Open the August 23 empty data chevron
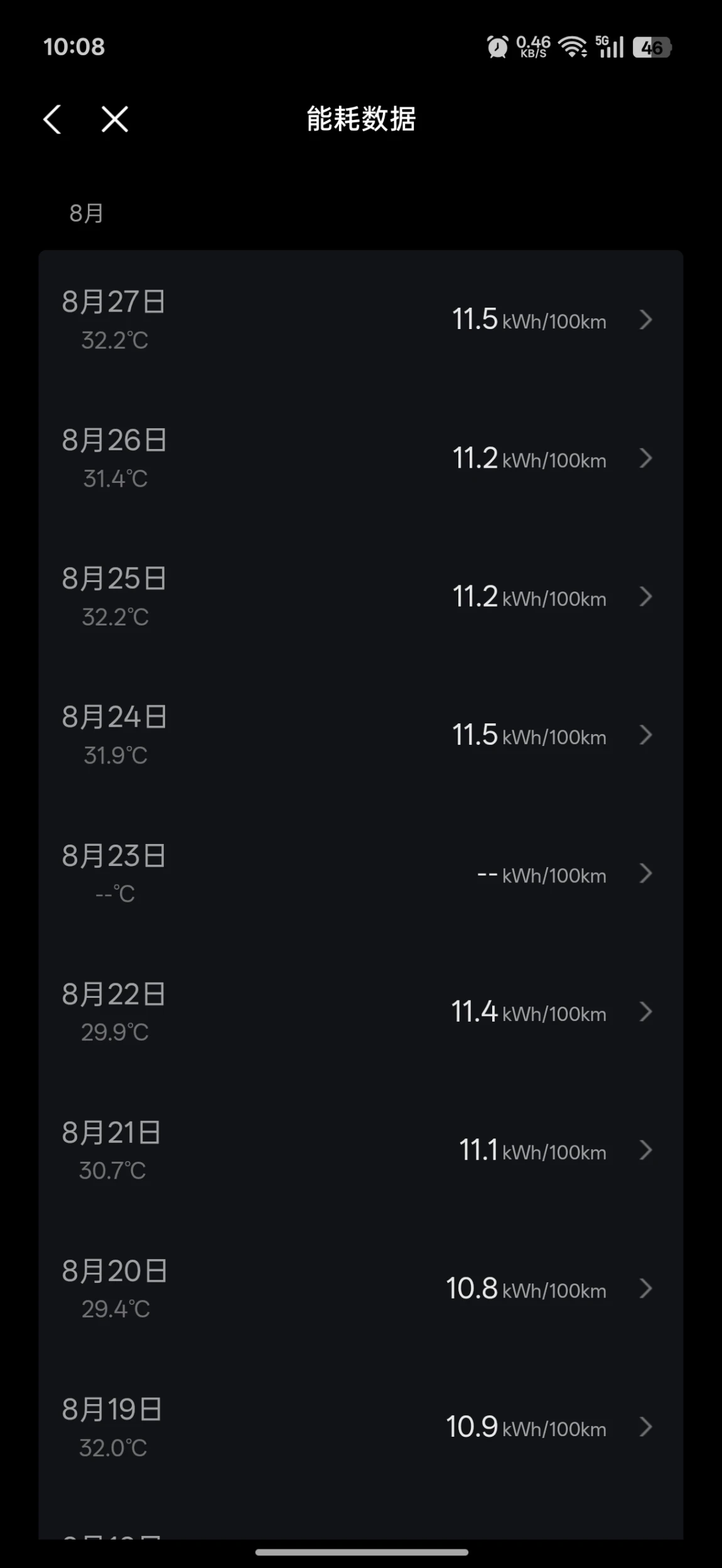This screenshot has width=722, height=1568. tap(646, 873)
